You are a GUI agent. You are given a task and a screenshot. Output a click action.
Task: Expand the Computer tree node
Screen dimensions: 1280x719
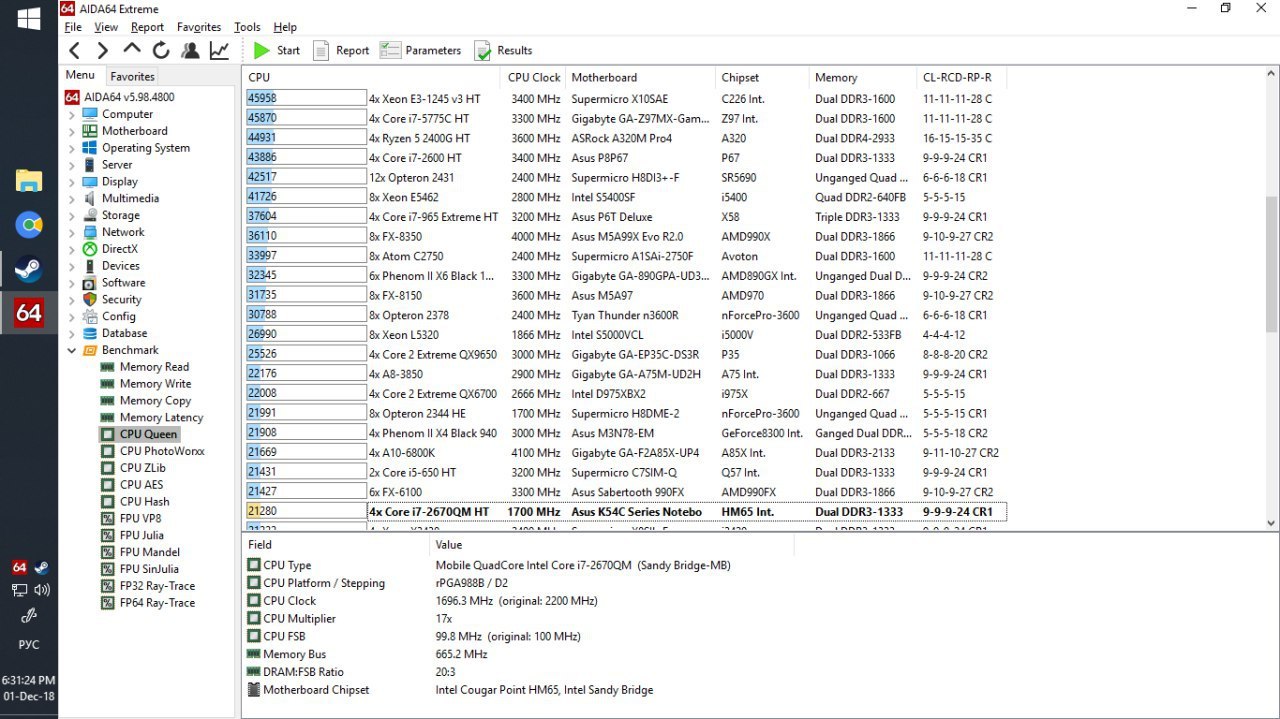[72, 115]
